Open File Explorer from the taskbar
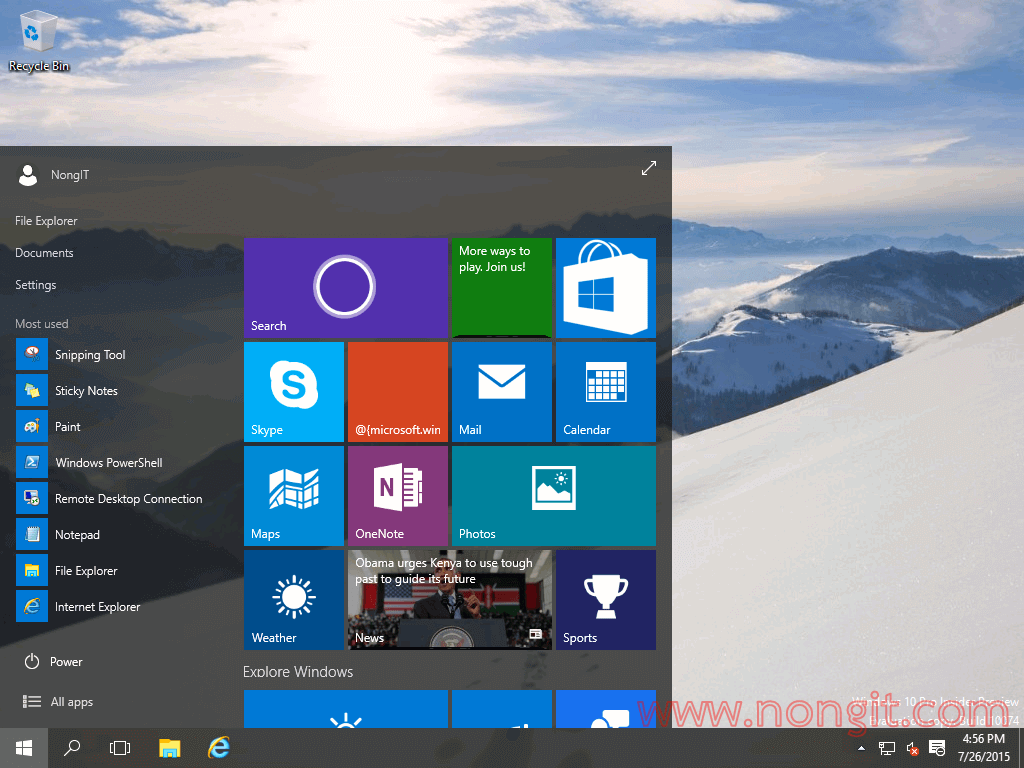Viewport: 1024px width, 768px height. coord(170,748)
